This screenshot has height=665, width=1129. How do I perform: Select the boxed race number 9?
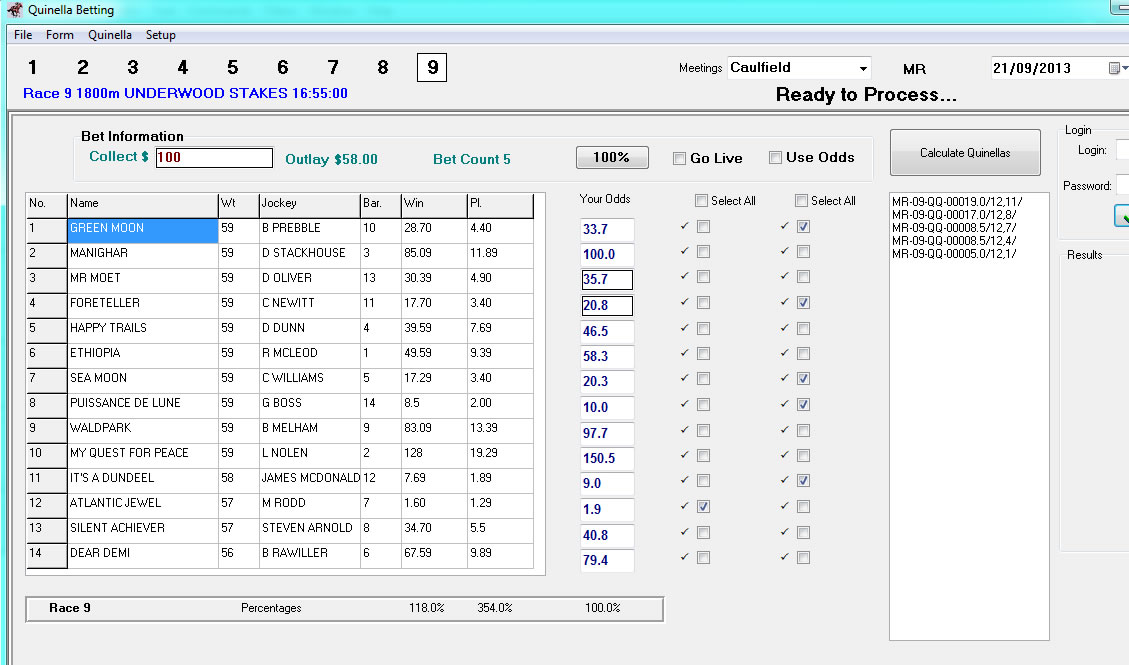coord(432,68)
